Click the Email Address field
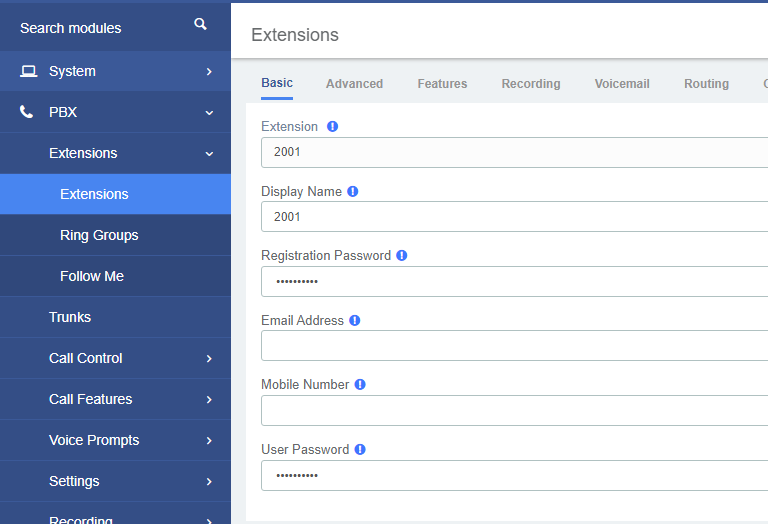Screen dimensions: 768x524 [514, 346]
